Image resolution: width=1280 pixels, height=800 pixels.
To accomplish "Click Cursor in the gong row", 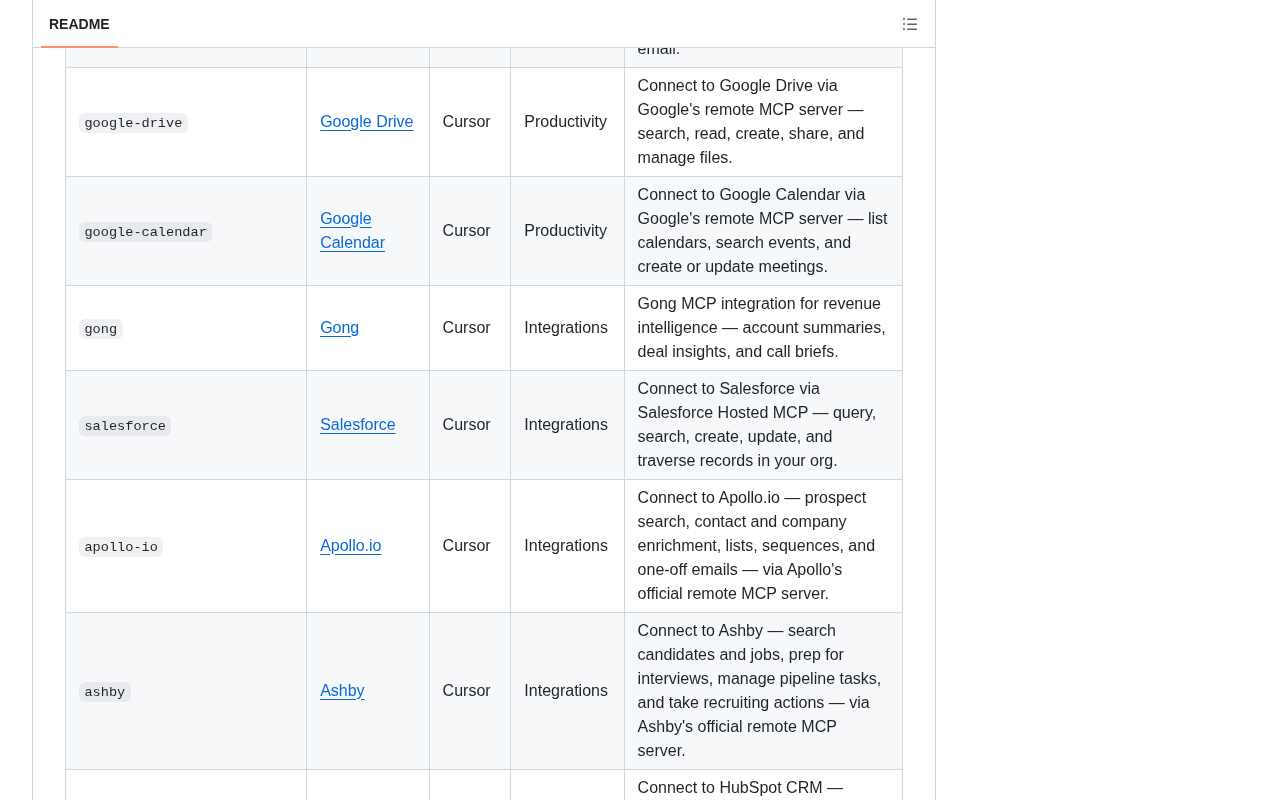I will point(466,328).
